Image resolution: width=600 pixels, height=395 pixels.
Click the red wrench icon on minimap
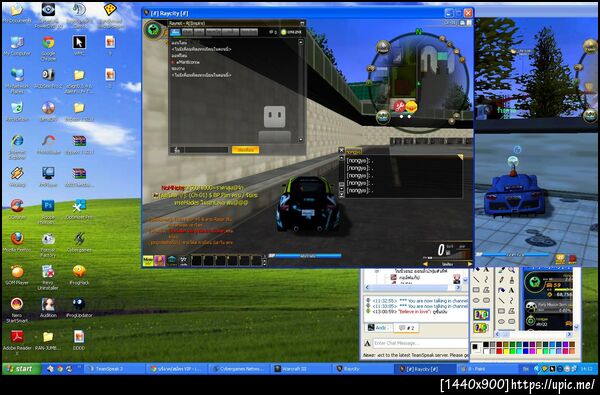[399, 106]
